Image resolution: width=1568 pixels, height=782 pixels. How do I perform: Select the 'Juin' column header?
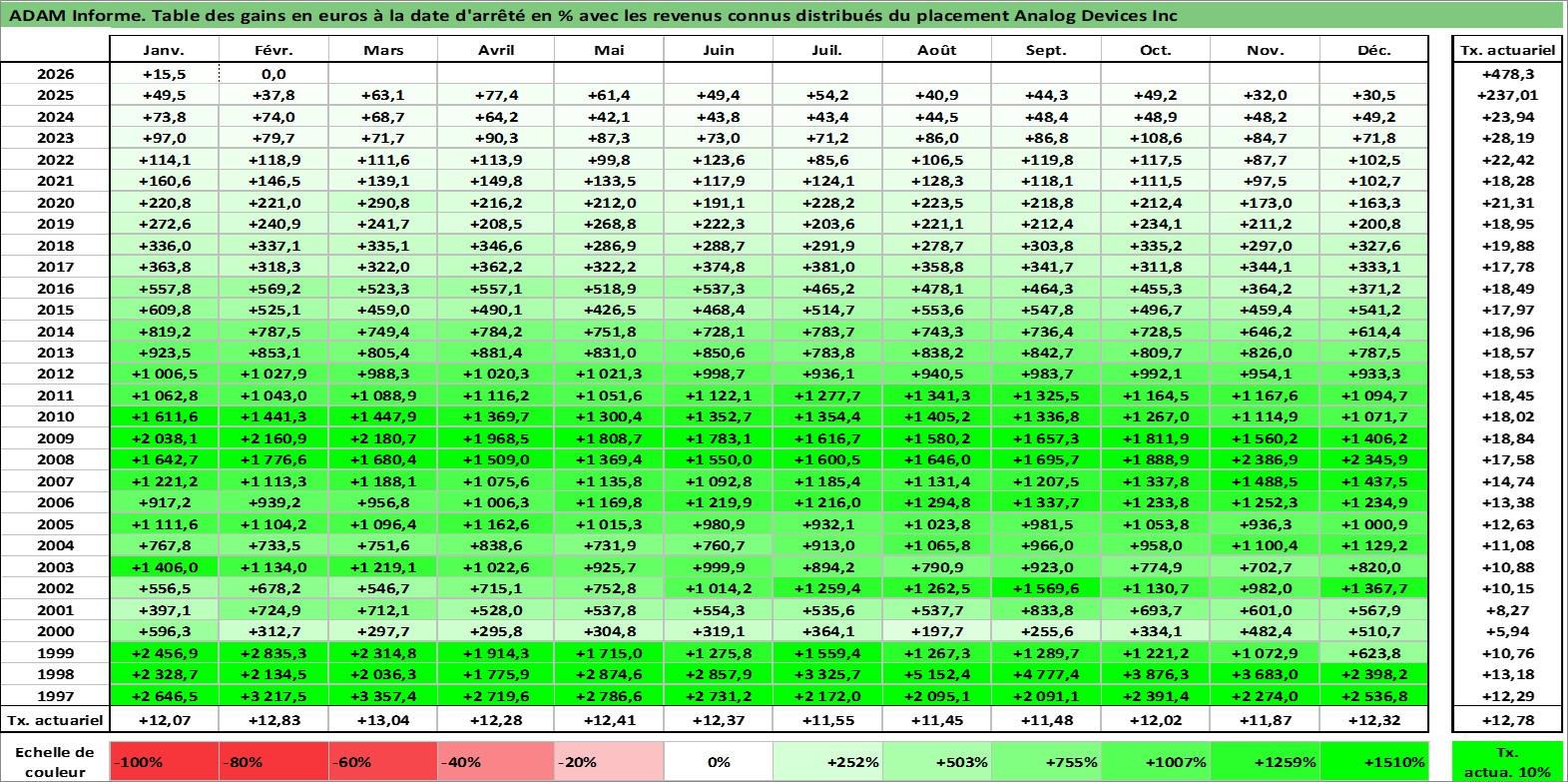click(x=718, y=50)
